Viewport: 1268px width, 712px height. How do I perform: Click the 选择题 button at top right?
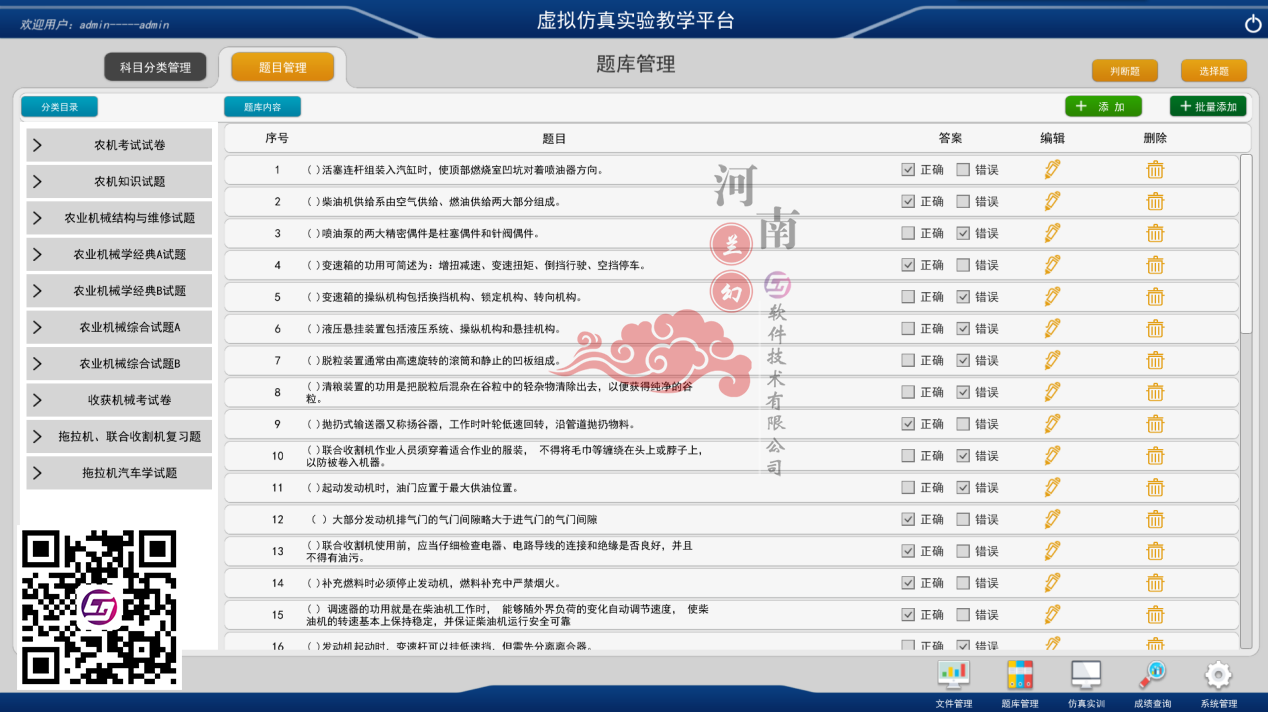(x=1213, y=70)
